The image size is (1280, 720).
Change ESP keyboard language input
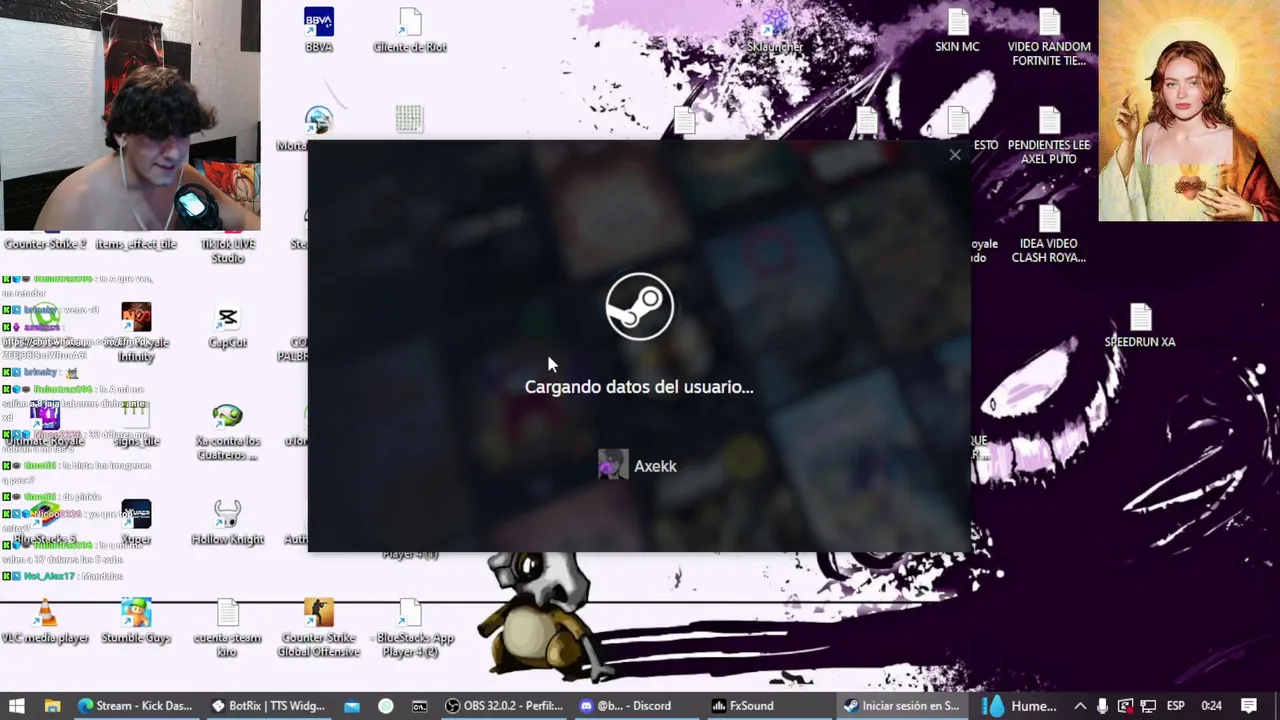(x=1176, y=706)
